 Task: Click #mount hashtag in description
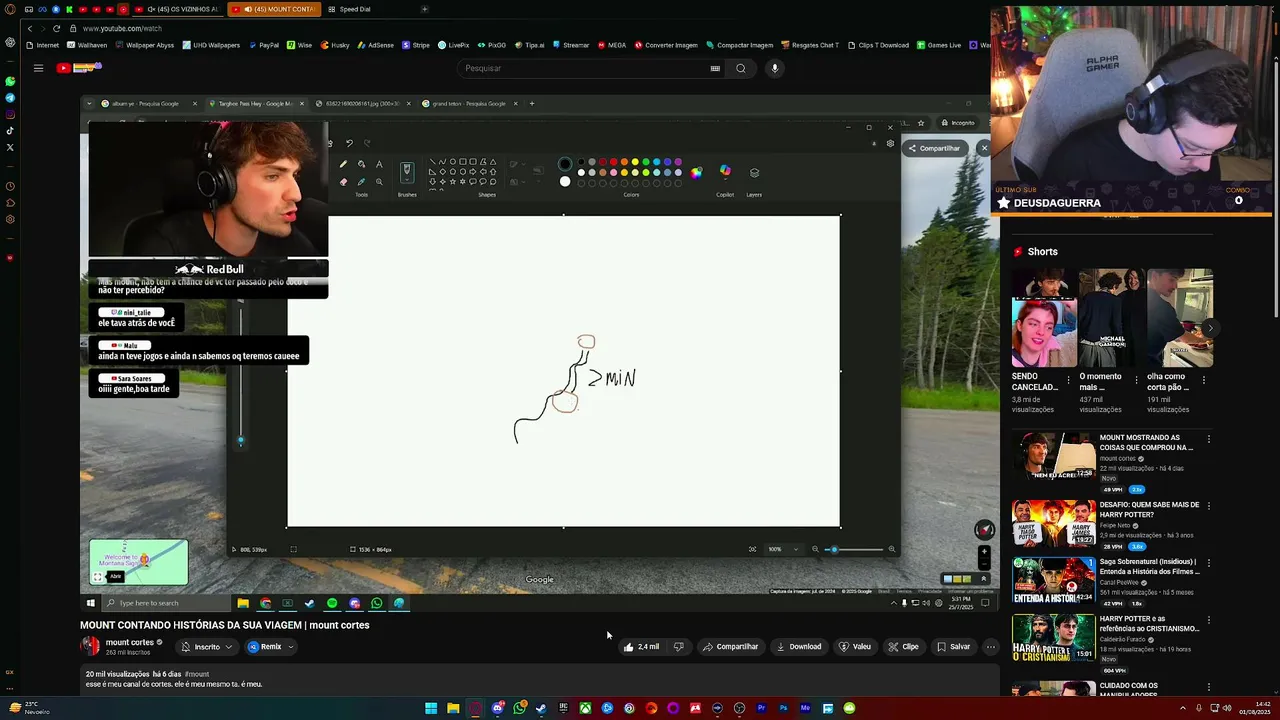coord(197,675)
